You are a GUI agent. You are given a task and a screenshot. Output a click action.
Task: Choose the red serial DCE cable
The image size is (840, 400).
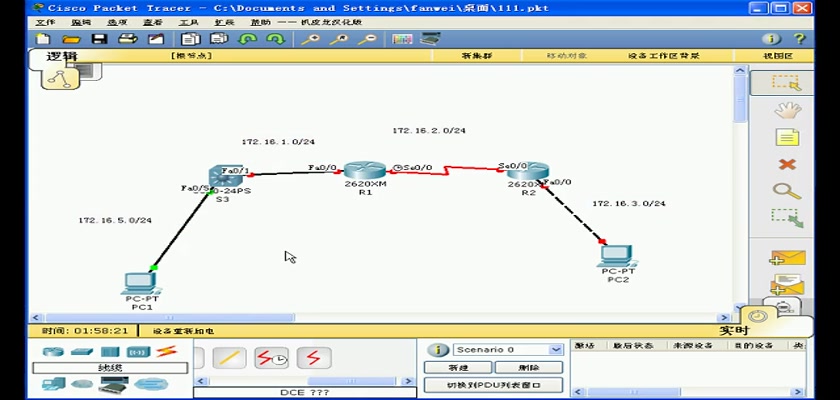(272, 358)
